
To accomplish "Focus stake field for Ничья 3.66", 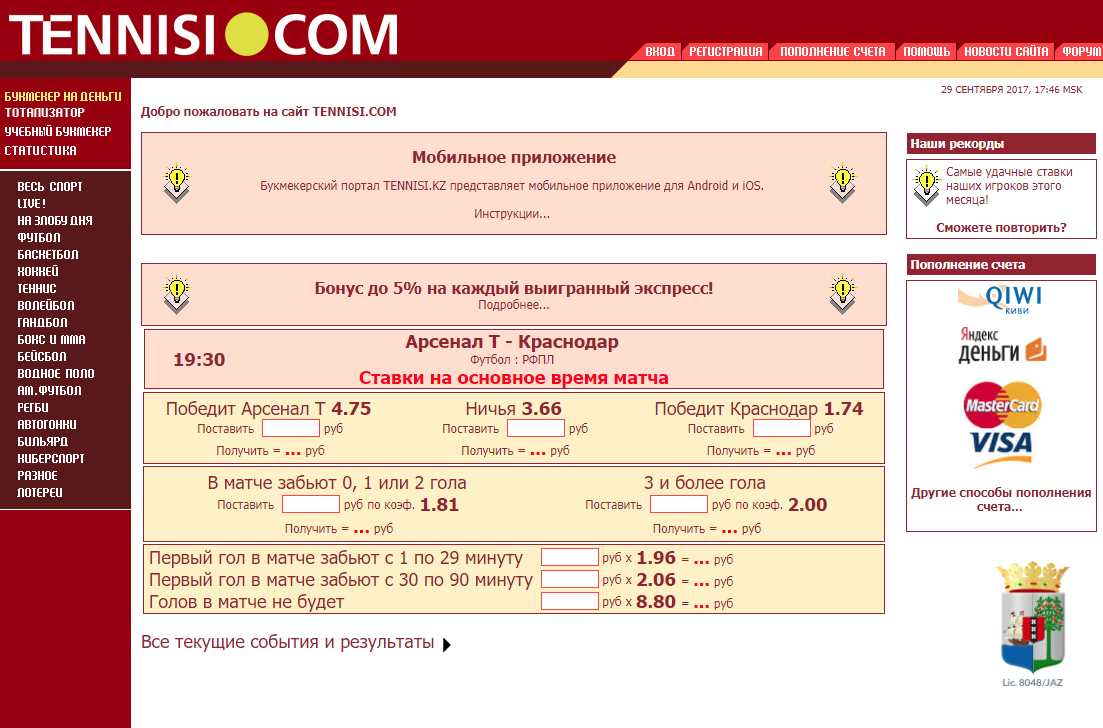I will point(536,428).
